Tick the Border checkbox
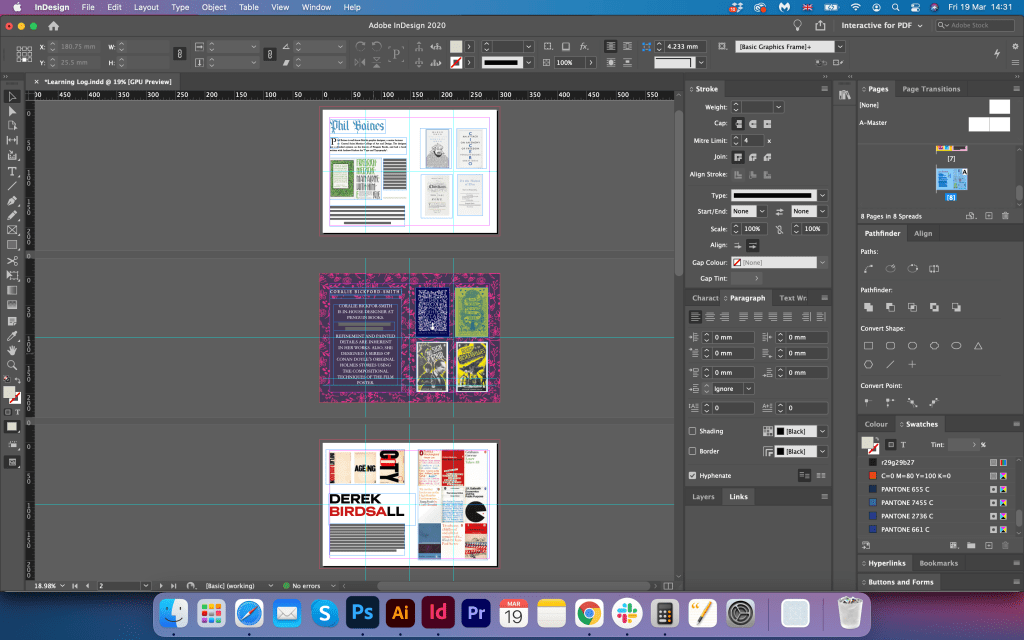The image size is (1024, 640). 693,451
